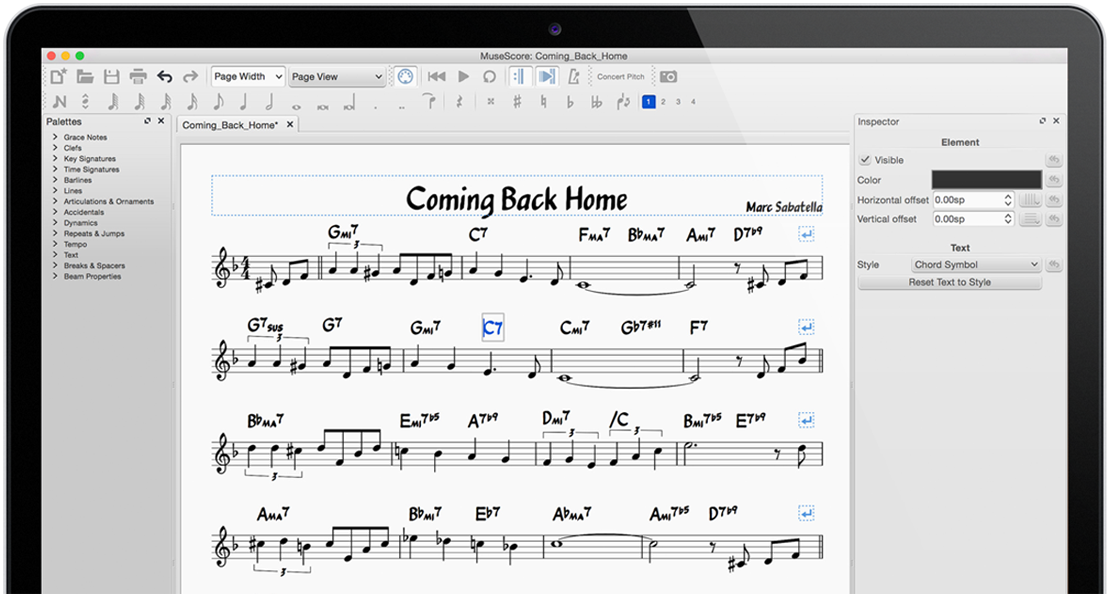Open the Page Width zoom dropdown

(247, 76)
